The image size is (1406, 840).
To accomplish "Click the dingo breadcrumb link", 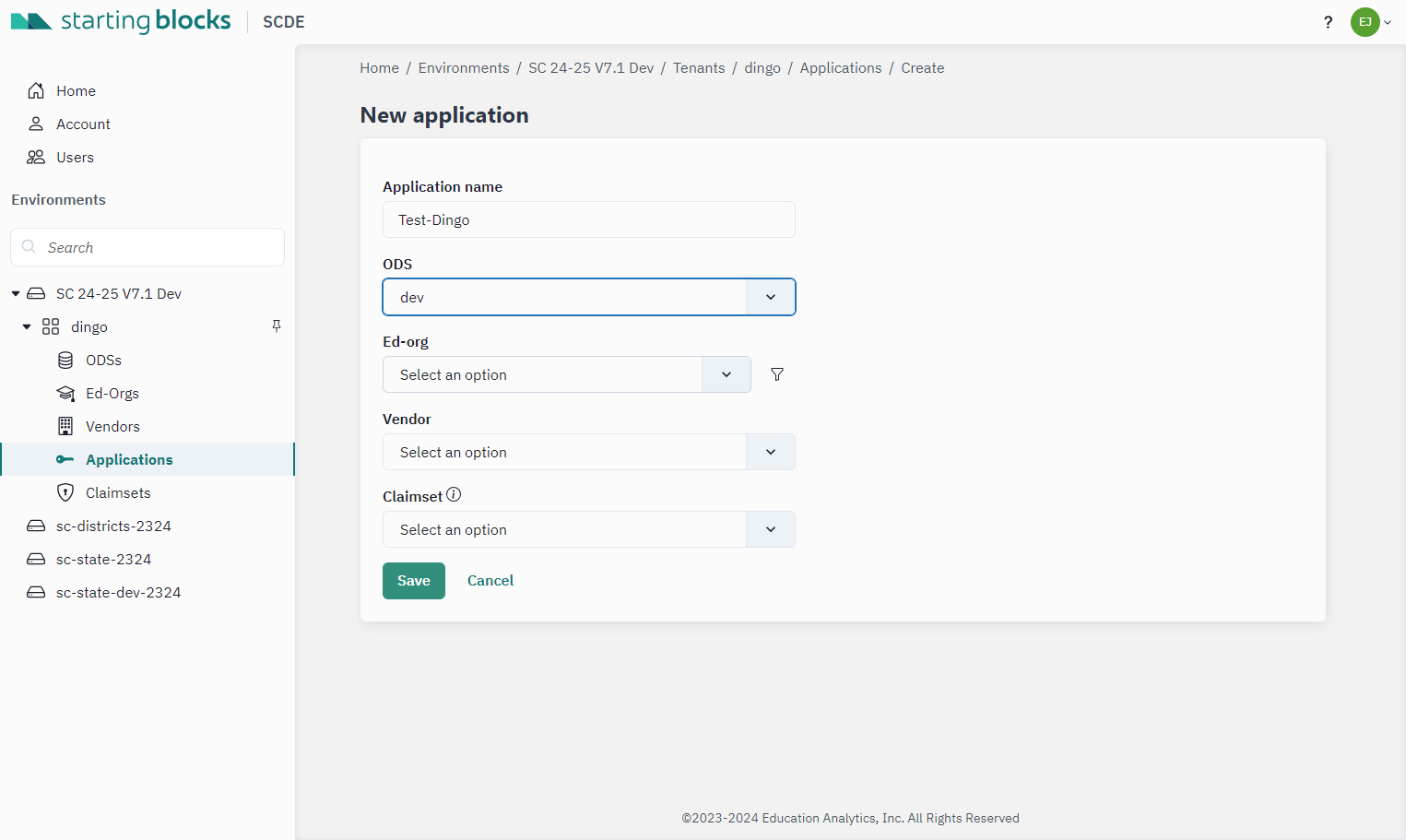I will [x=762, y=67].
